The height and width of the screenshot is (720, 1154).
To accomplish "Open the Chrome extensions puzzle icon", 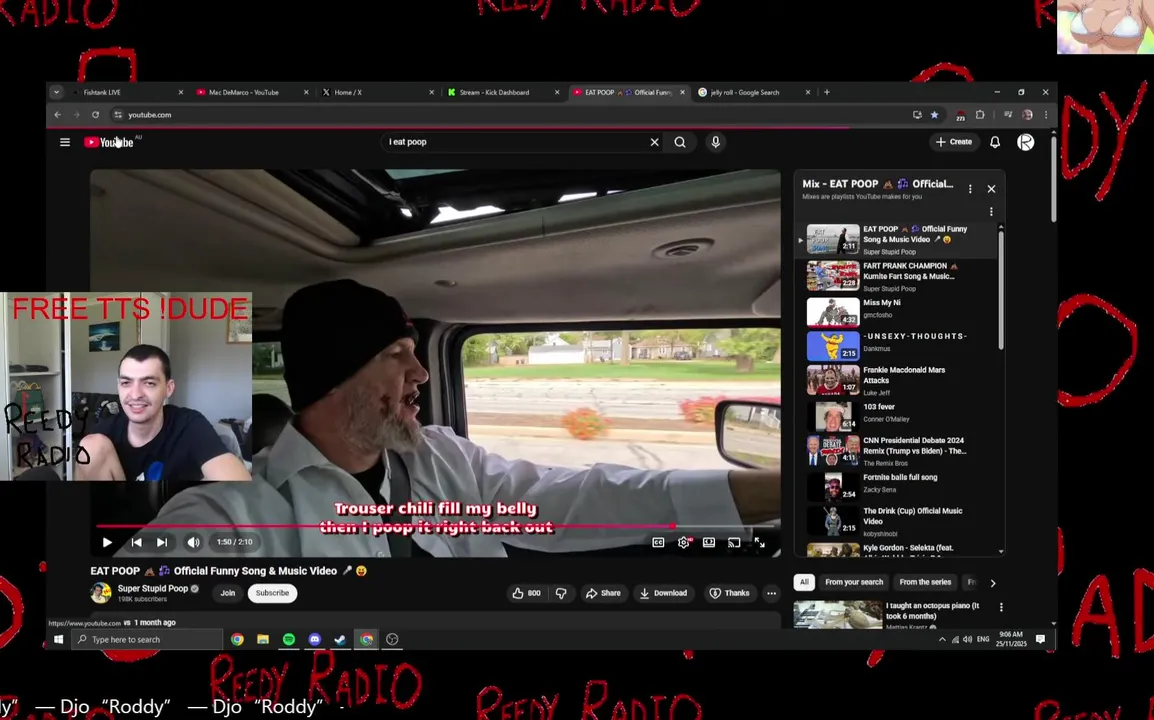I will (980, 115).
